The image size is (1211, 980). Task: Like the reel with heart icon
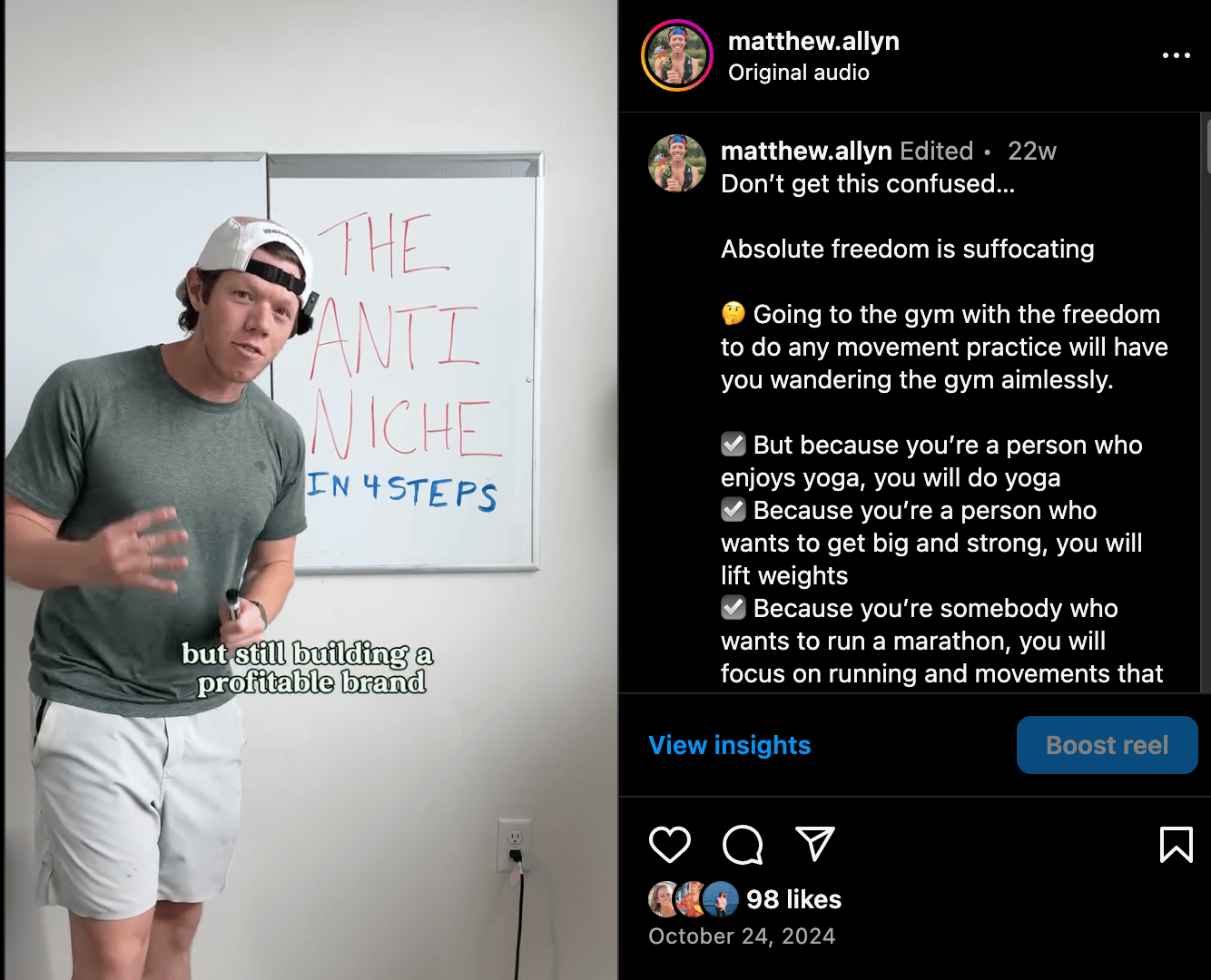pyautogui.click(x=670, y=845)
